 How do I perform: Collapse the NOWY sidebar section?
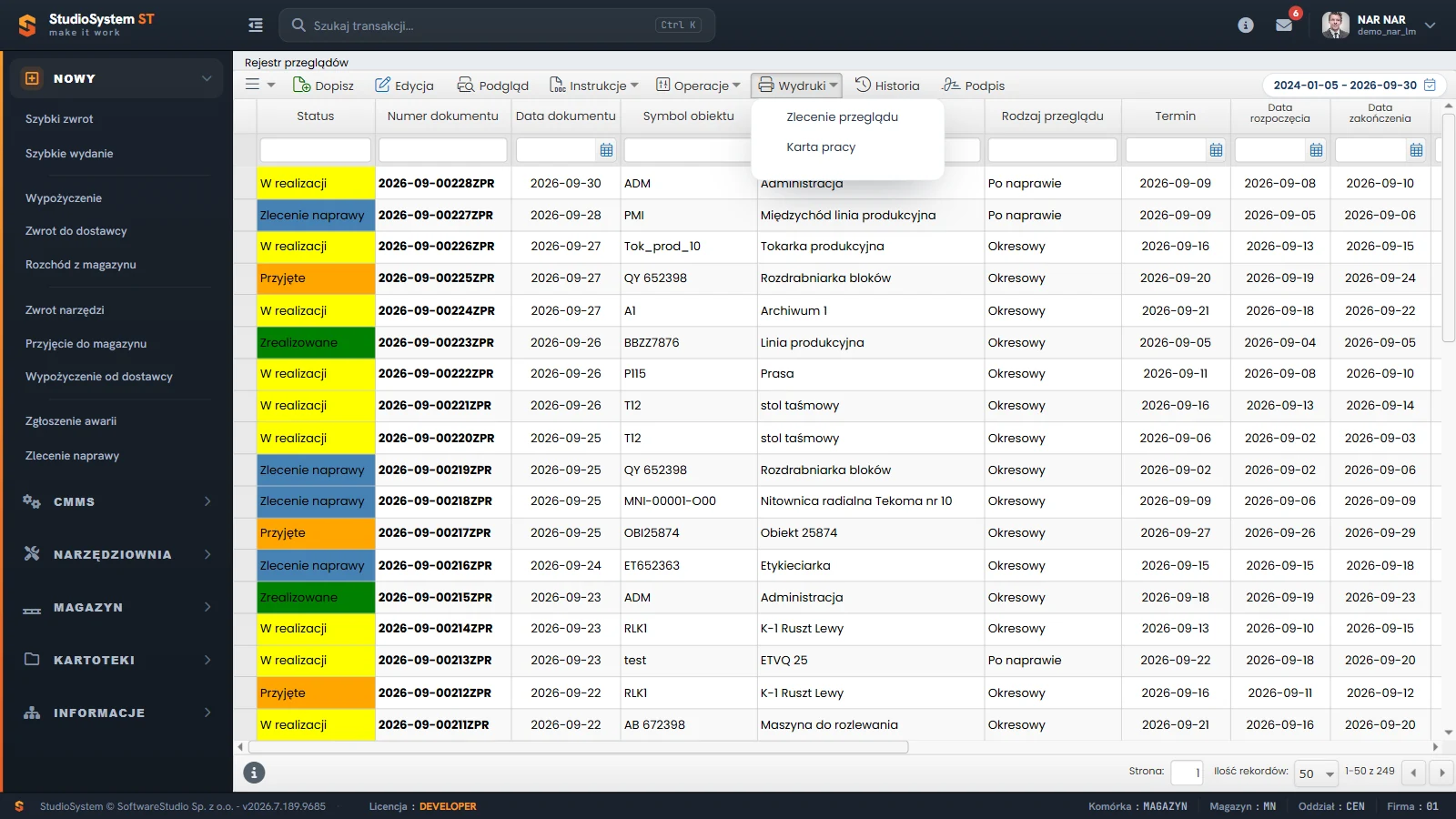click(x=117, y=78)
